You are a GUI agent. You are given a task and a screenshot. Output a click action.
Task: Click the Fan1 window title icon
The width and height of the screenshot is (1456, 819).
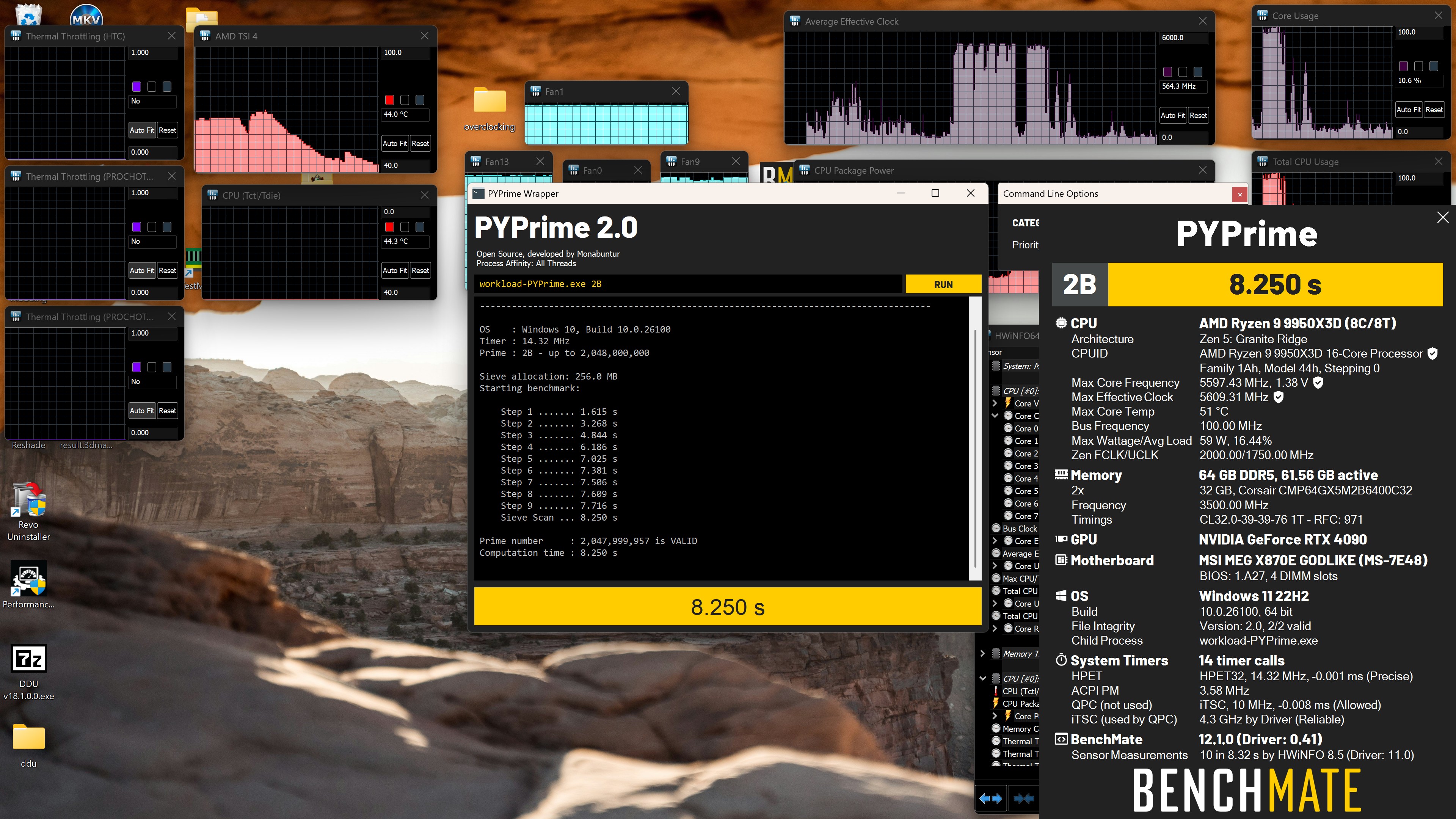coord(535,91)
